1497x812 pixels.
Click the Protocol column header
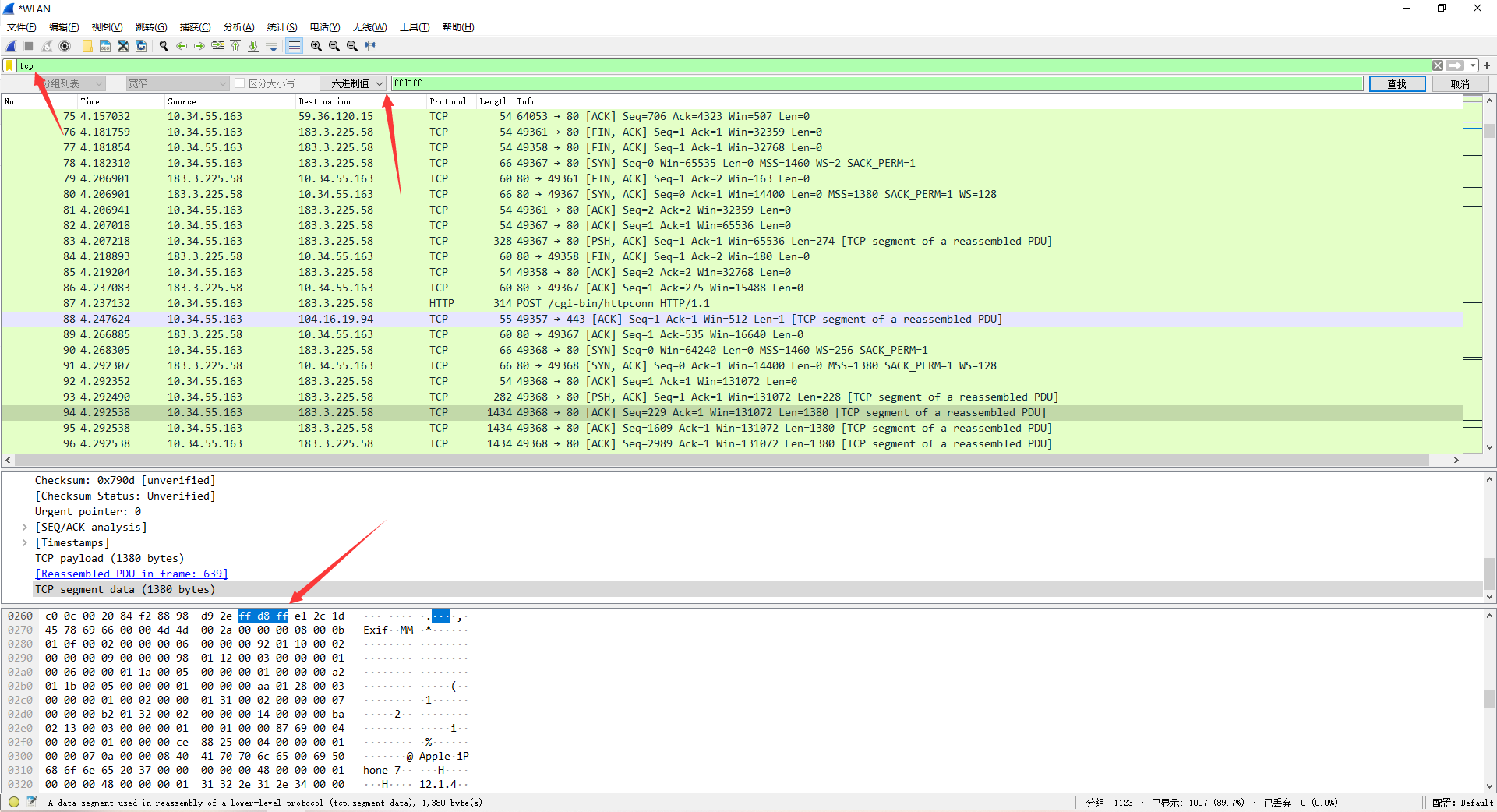[451, 101]
